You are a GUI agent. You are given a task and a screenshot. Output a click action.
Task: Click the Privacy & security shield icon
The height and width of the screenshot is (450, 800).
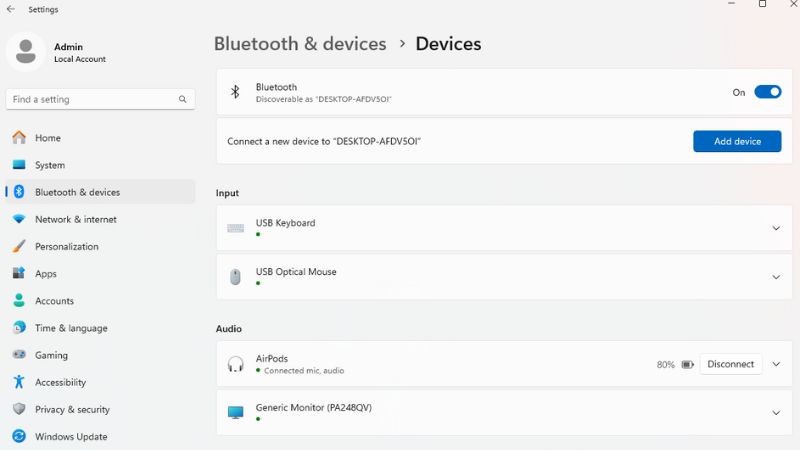click(x=19, y=409)
